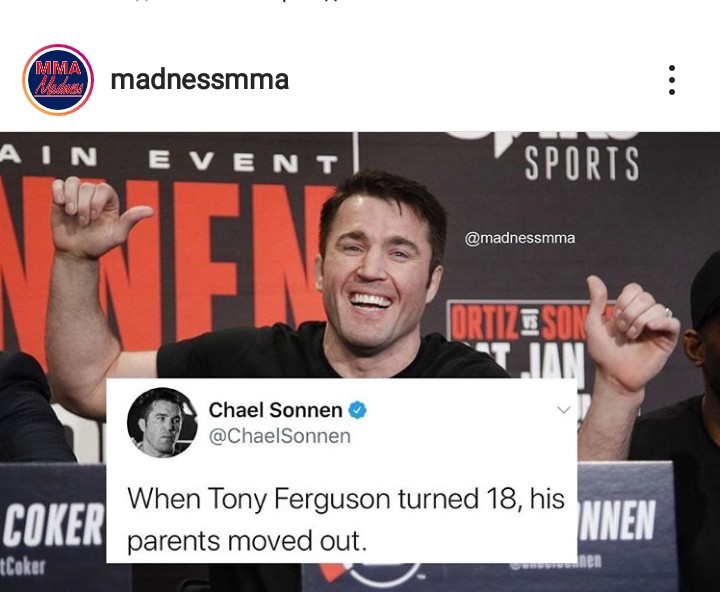Click the "parents moved out." tweet line
The image size is (720, 592).
tap(247, 541)
